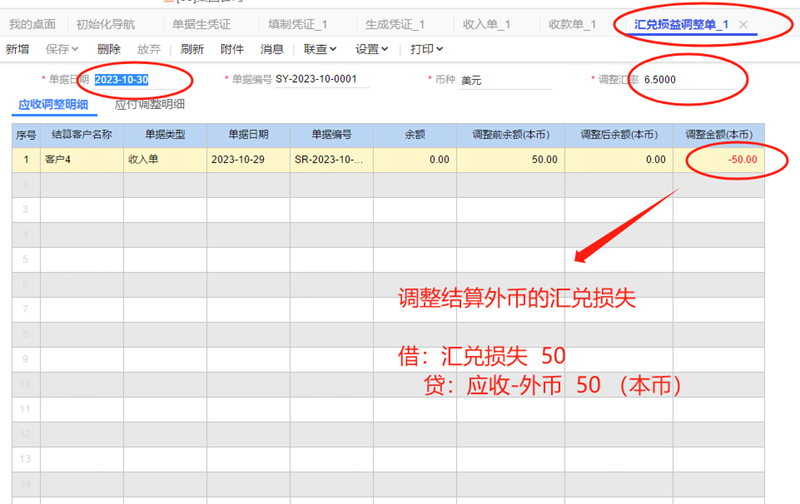Click the 放弃 toolbar button
The height and width of the screenshot is (504, 800).
point(148,49)
